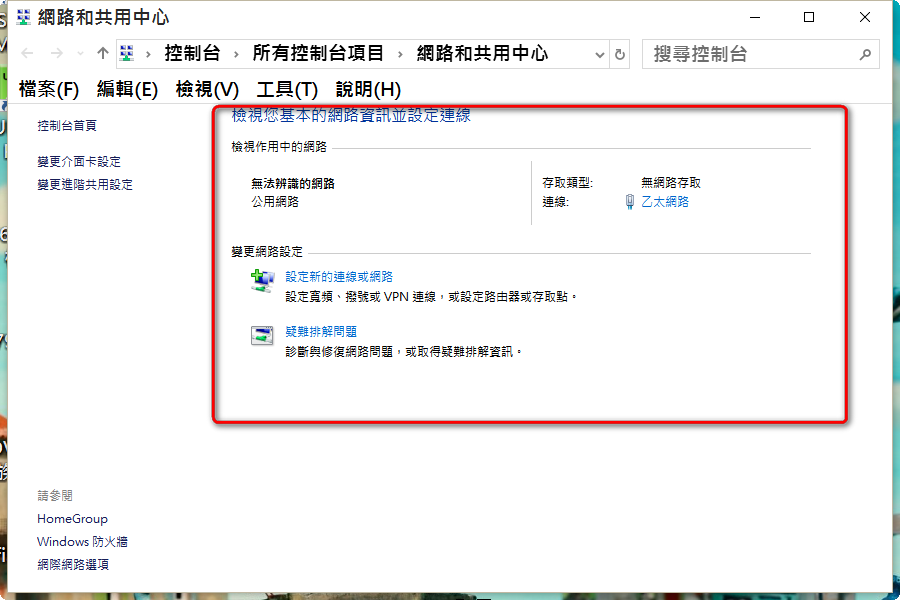Open the 檔案(F) menu

click(48, 89)
